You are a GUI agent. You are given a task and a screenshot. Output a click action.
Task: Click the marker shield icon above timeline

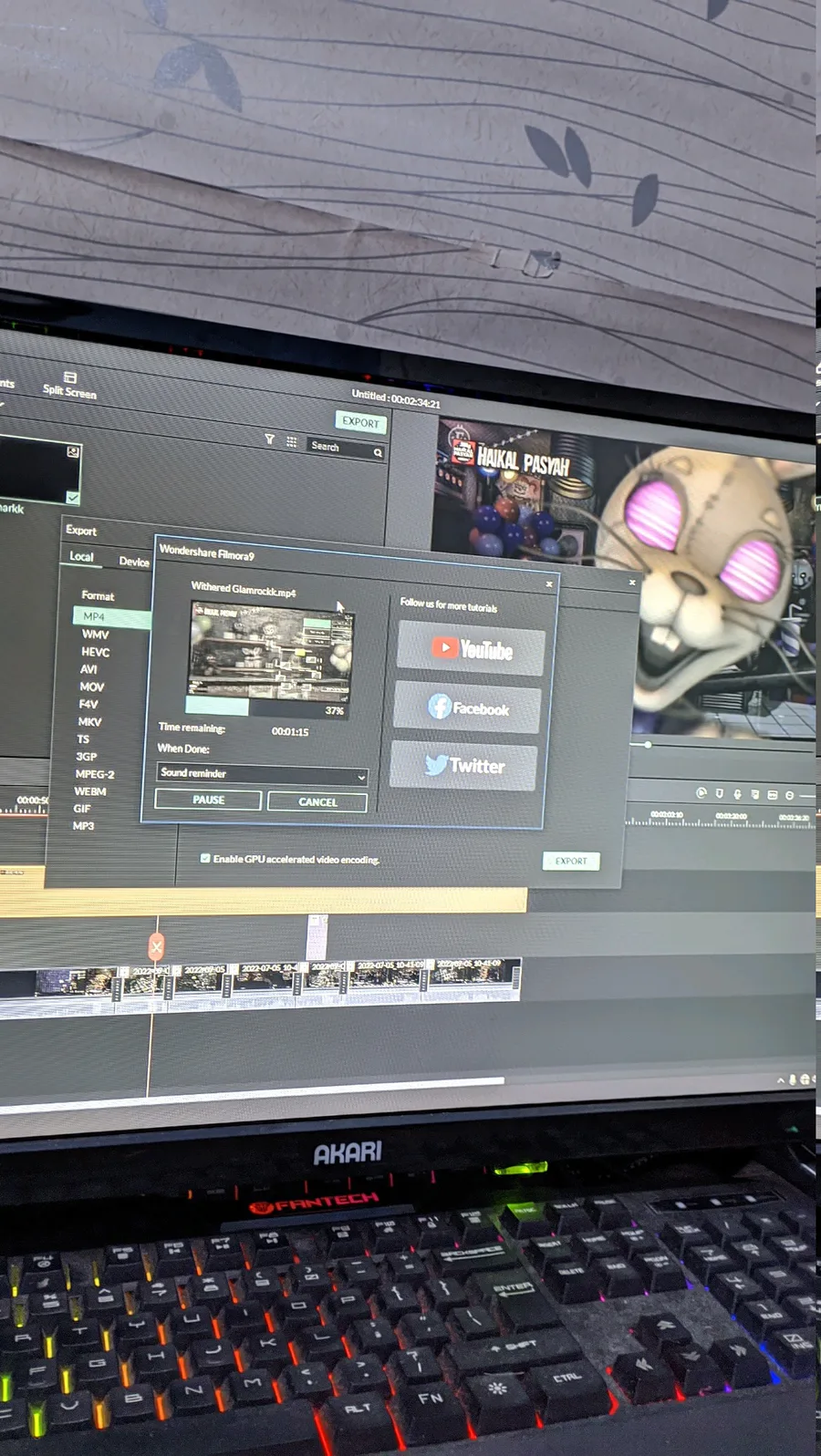pyautogui.click(x=719, y=793)
